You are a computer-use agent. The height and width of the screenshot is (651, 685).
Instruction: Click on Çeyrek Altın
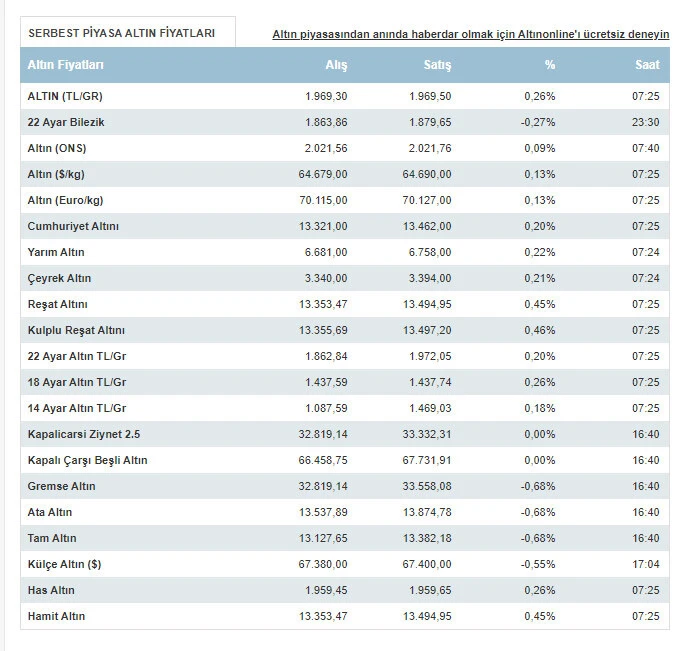60,278
